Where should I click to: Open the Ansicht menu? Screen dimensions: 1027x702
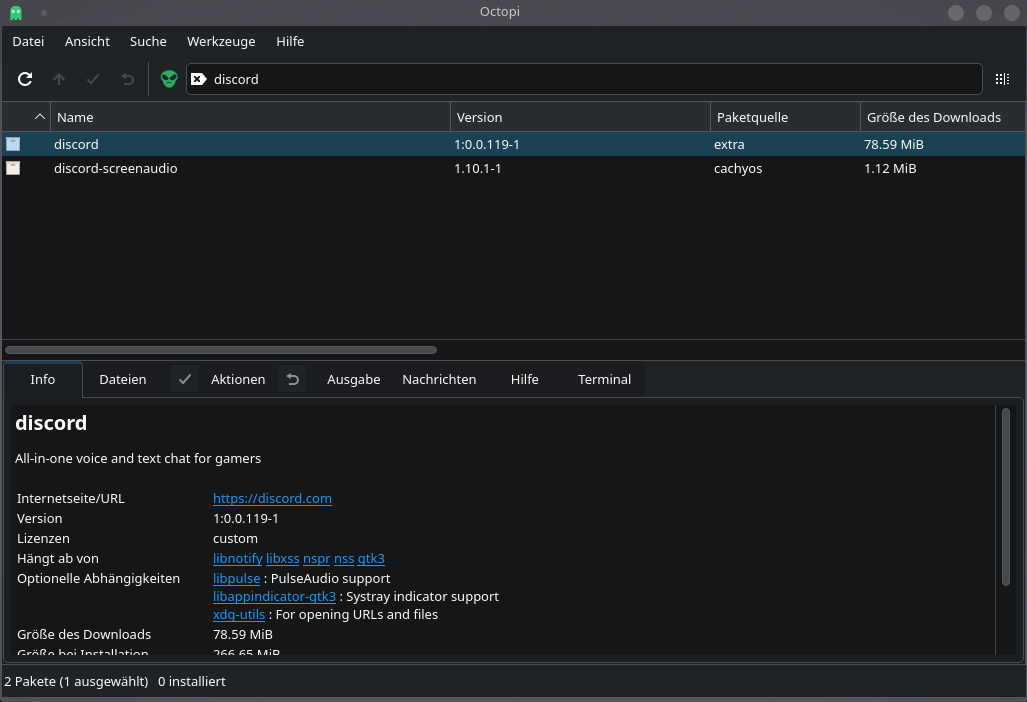pyautogui.click(x=87, y=41)
